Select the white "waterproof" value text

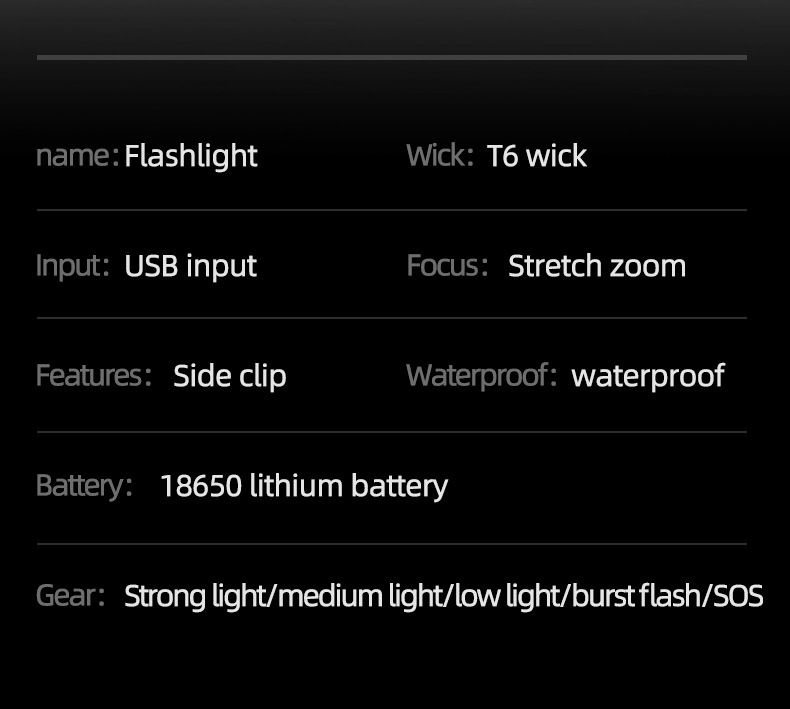tap(648, 376)
